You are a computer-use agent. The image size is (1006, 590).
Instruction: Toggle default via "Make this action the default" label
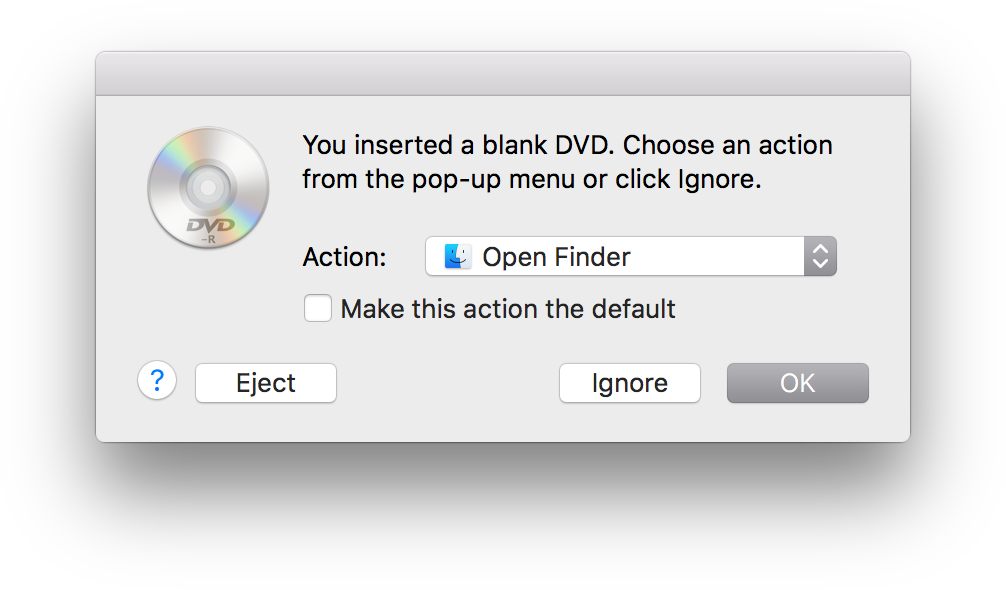tap(507, 308)
